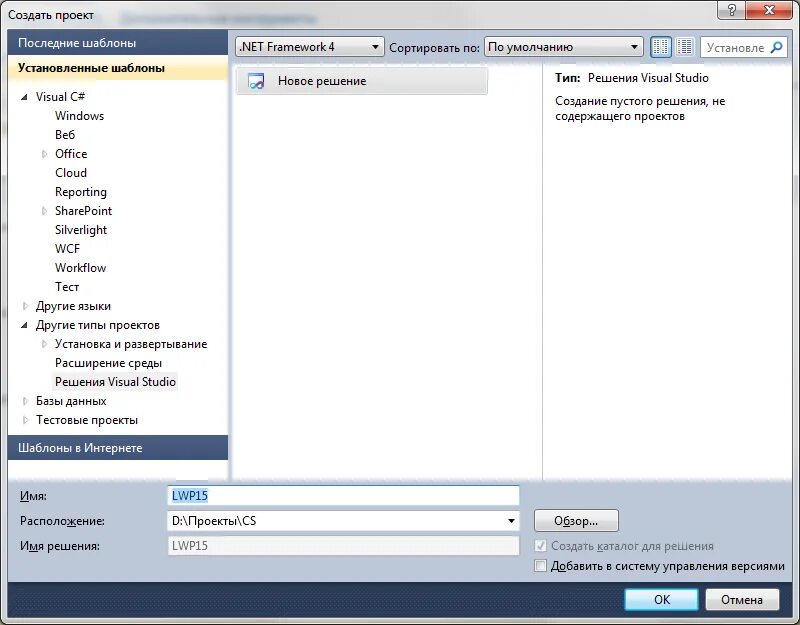Select Новое решение template text

pos(322,81)
